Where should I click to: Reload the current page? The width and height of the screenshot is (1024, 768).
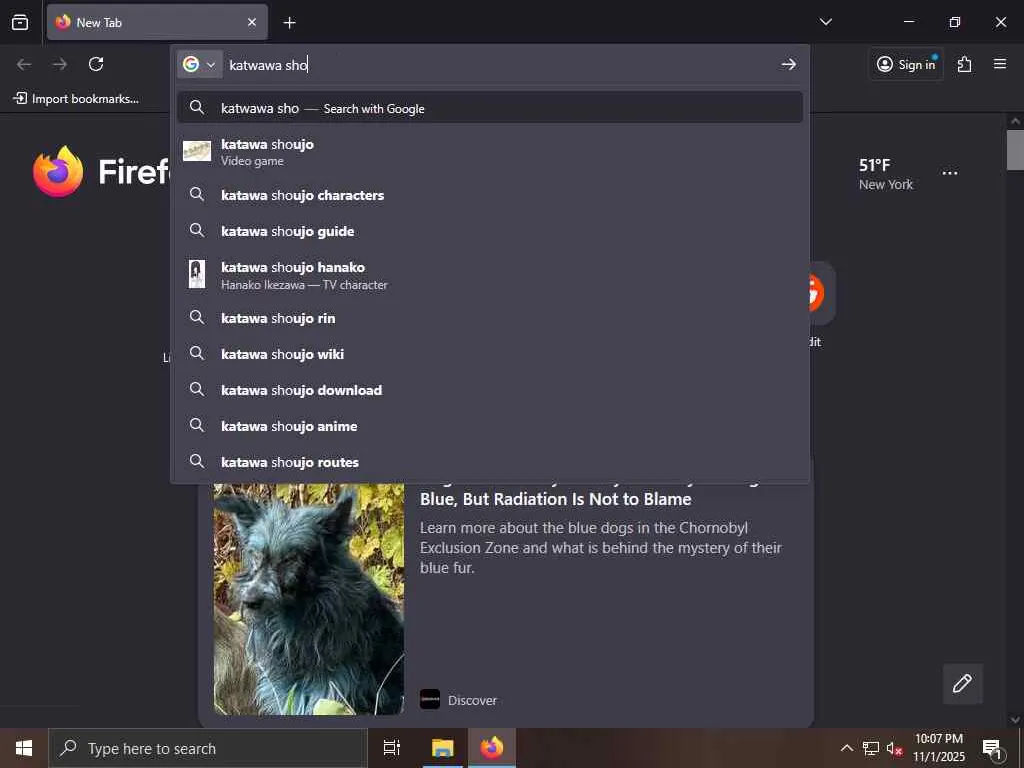click(96, 64)
